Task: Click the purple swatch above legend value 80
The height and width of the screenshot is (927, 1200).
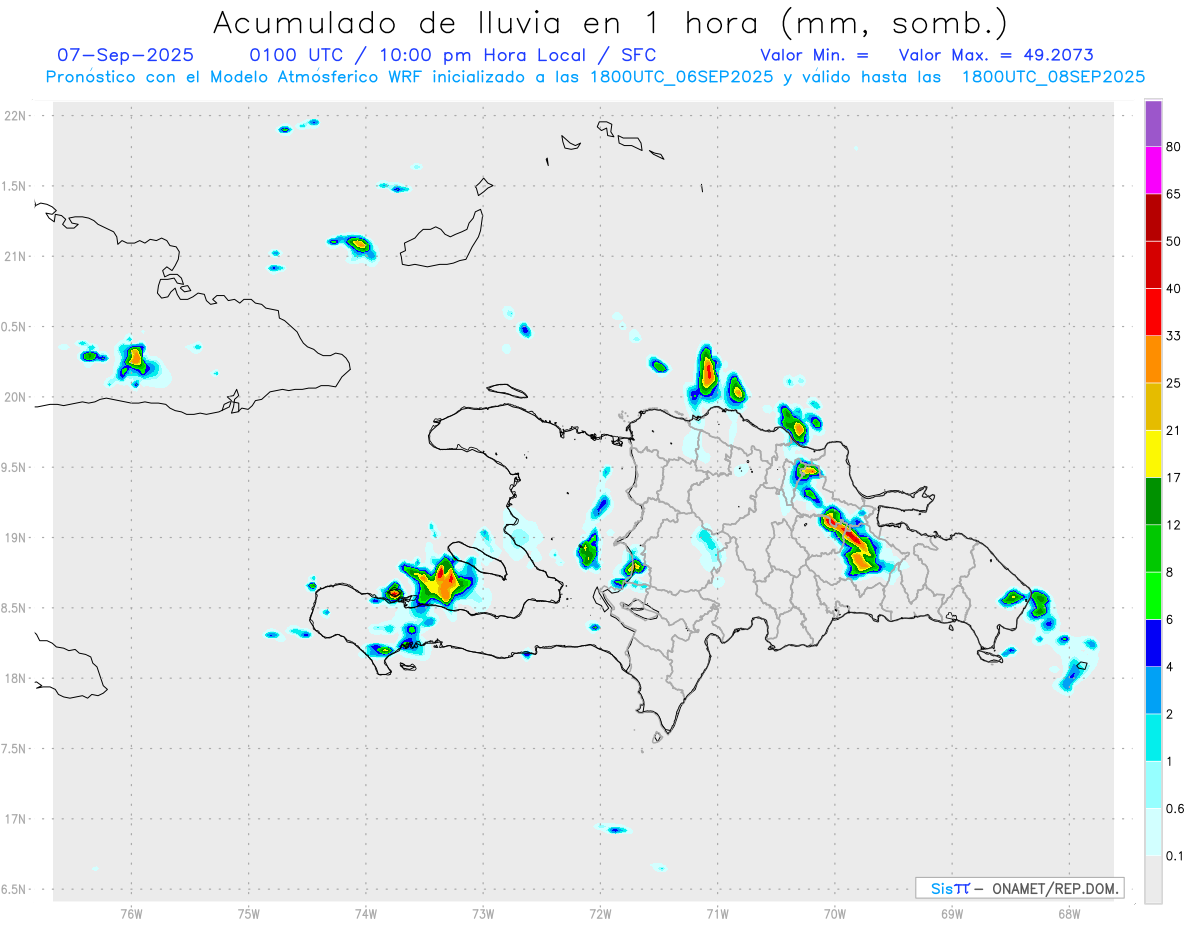Action: [x=1153, y=124]
